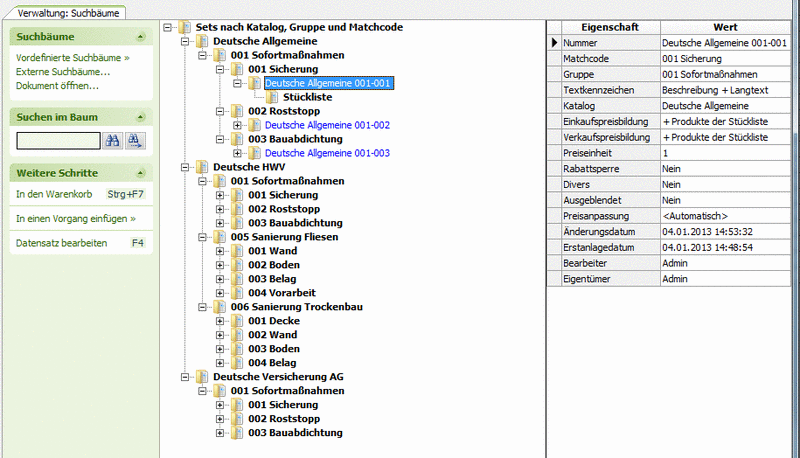Select 003 Boden under Sanierung Trockenbau
Viewport: 800px width, 458px height.
[x=274, y=349]
